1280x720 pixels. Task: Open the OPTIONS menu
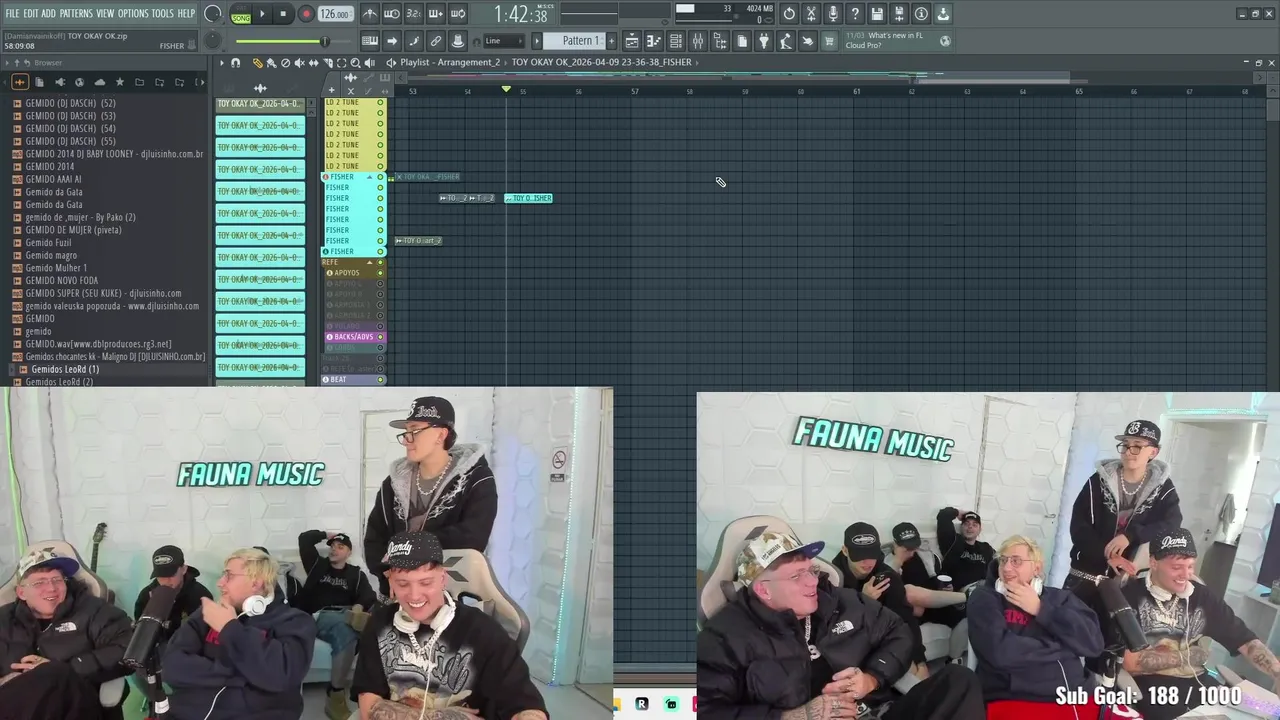133,14
